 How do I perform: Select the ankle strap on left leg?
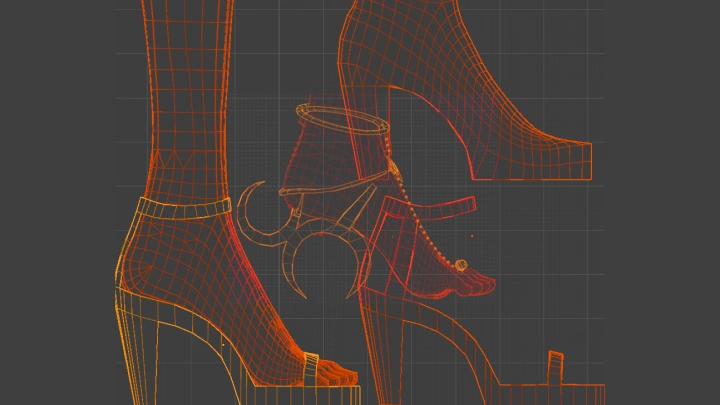184,208
